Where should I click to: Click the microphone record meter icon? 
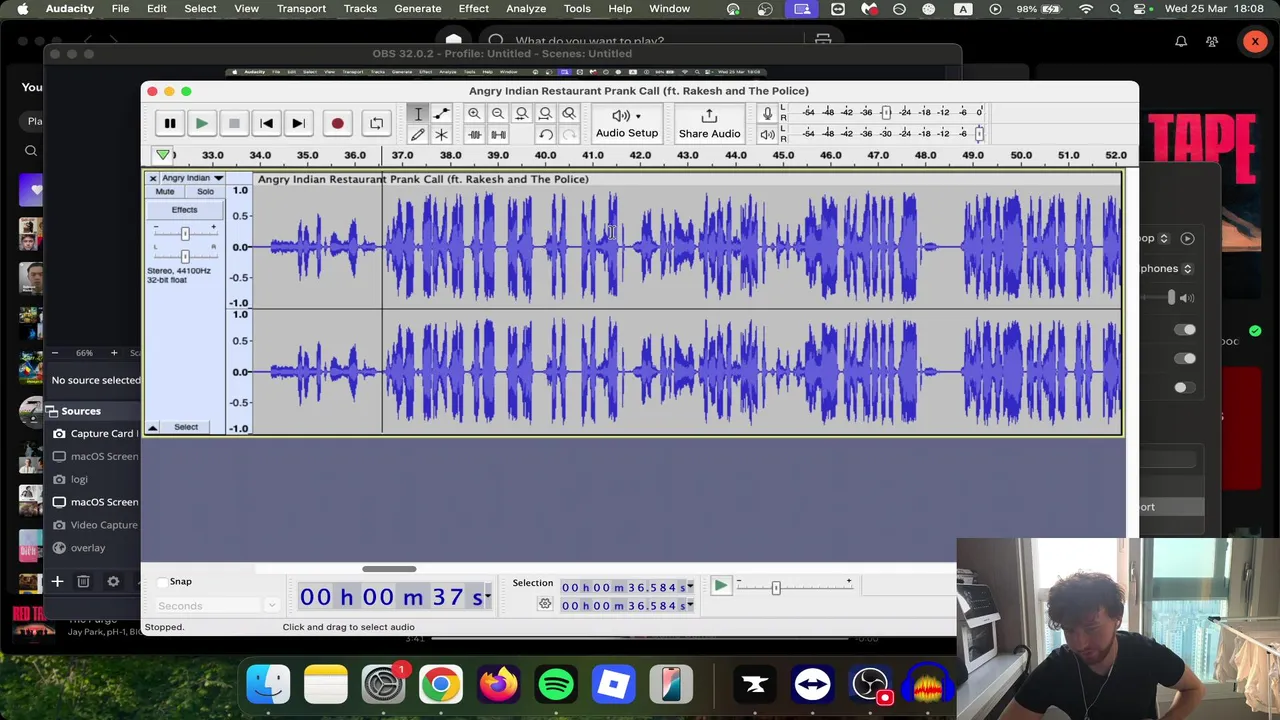click(767, 113)
